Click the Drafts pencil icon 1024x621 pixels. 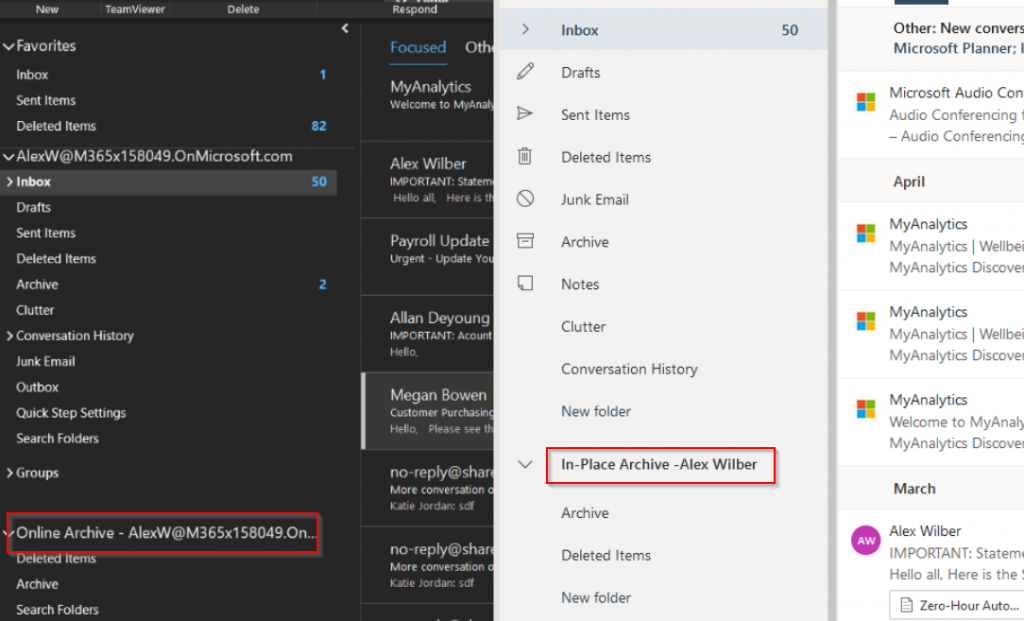(525, 71)
